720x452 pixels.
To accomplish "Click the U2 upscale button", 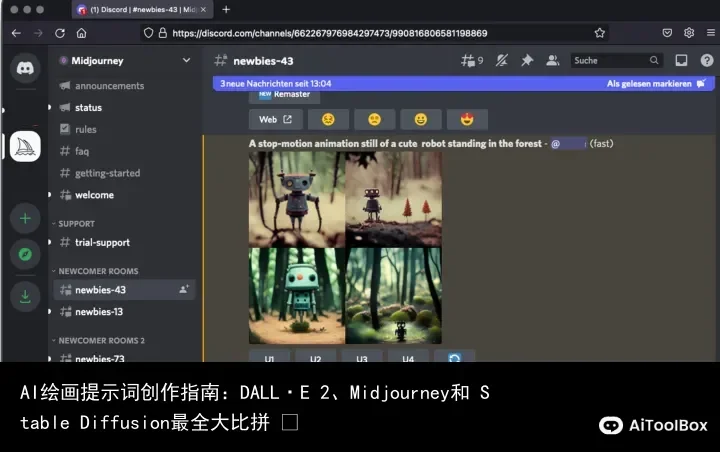I will tap(316, 357).
